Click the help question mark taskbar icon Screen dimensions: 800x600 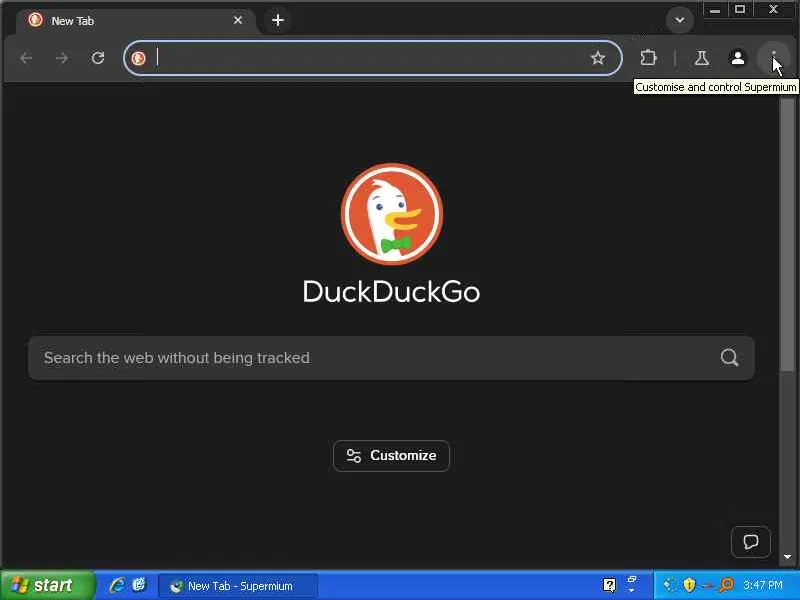pos(609,585)
